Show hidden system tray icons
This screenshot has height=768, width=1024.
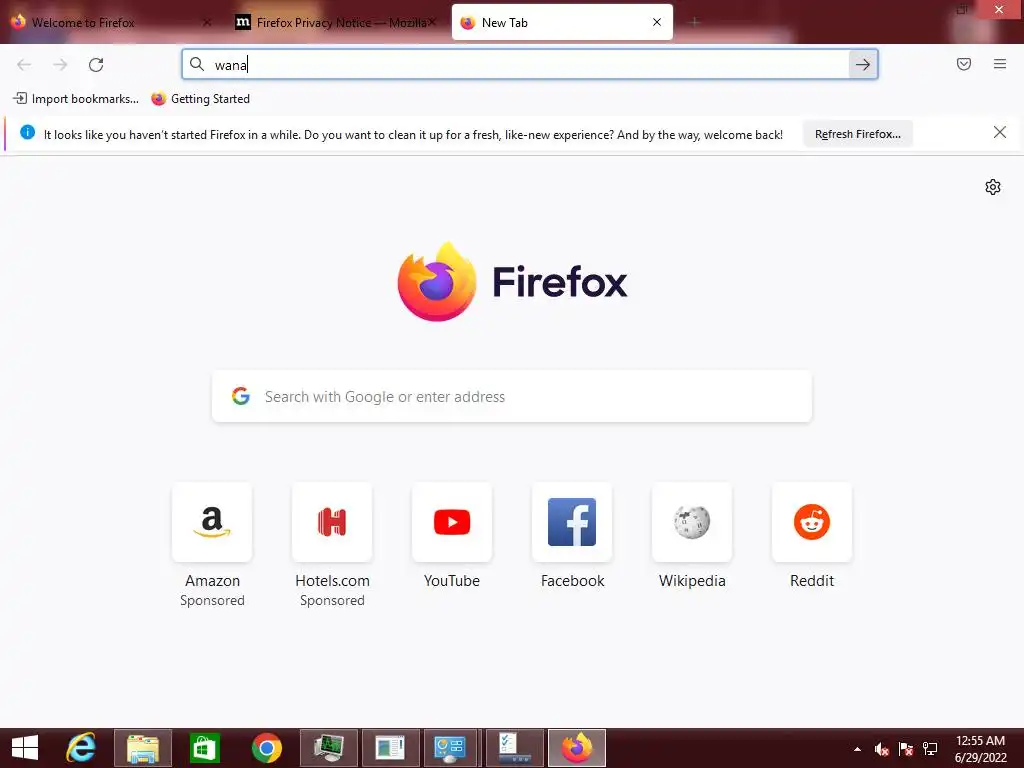[857, 749]
